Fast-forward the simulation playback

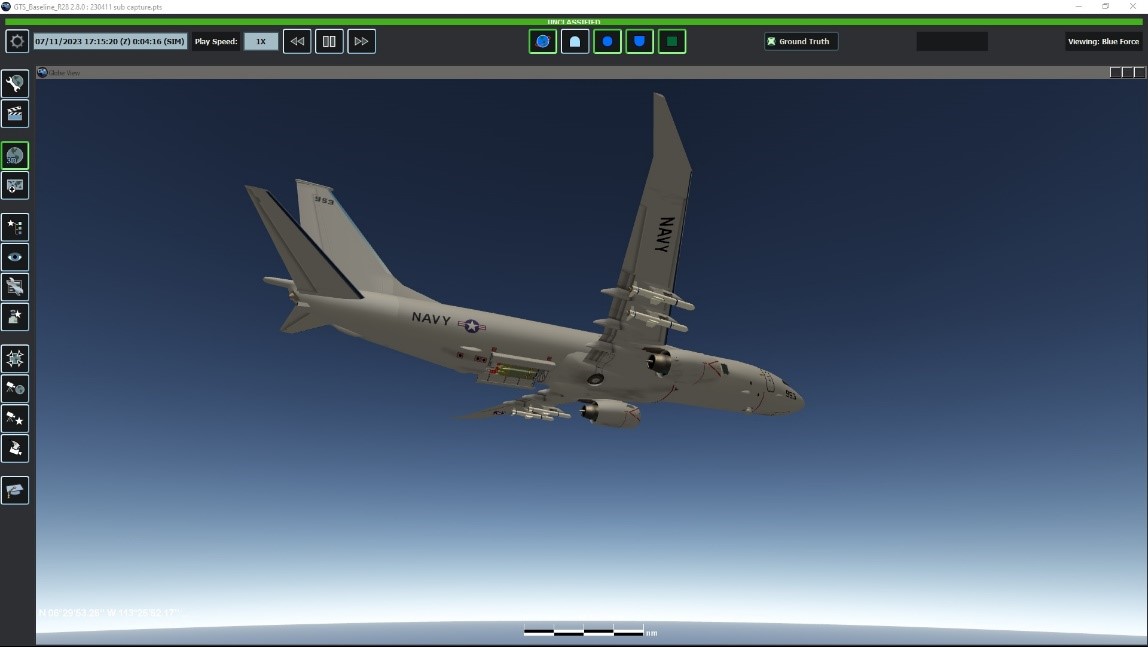coord(362,42)
